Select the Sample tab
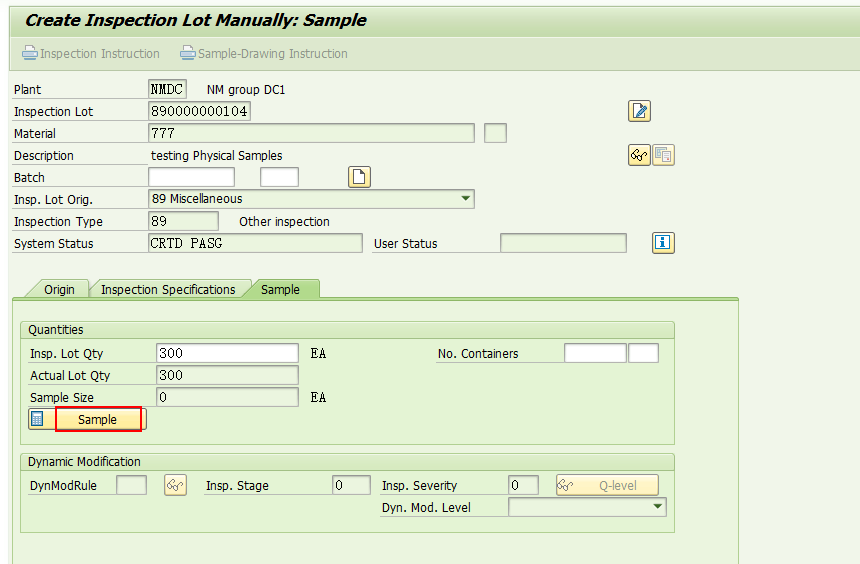The width and height of the screenshot is (860, 564). click(280, 290)
